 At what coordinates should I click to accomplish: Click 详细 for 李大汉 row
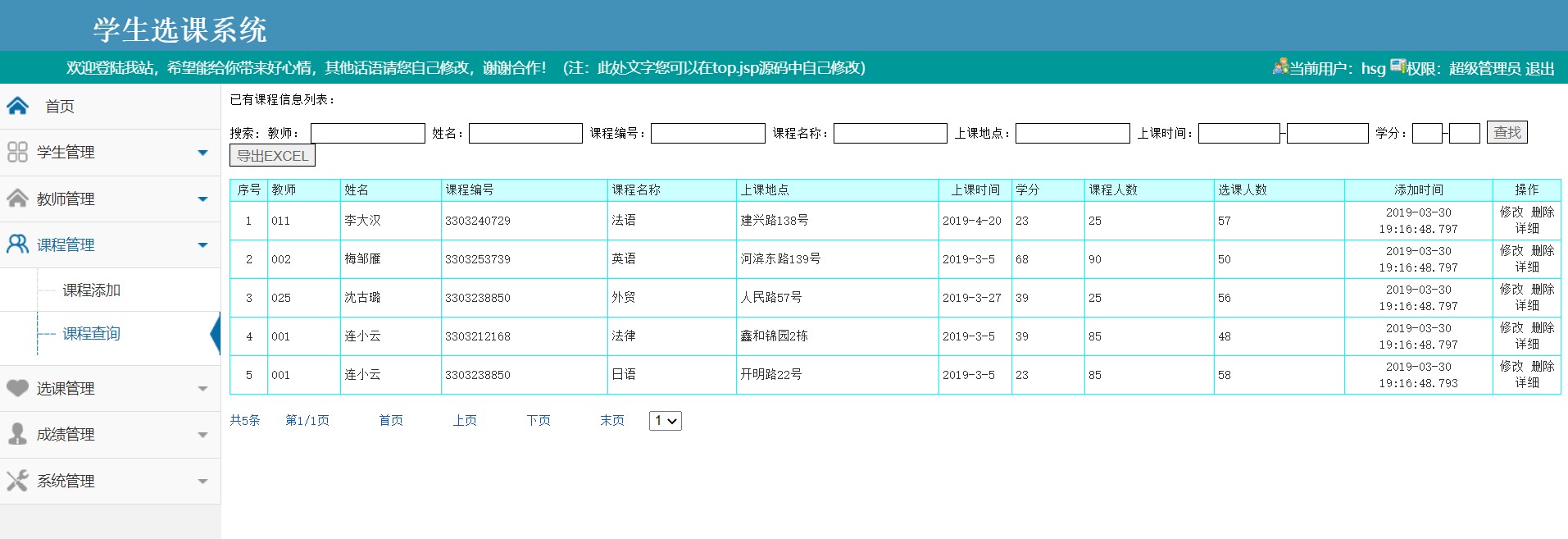click(1527, 228)
